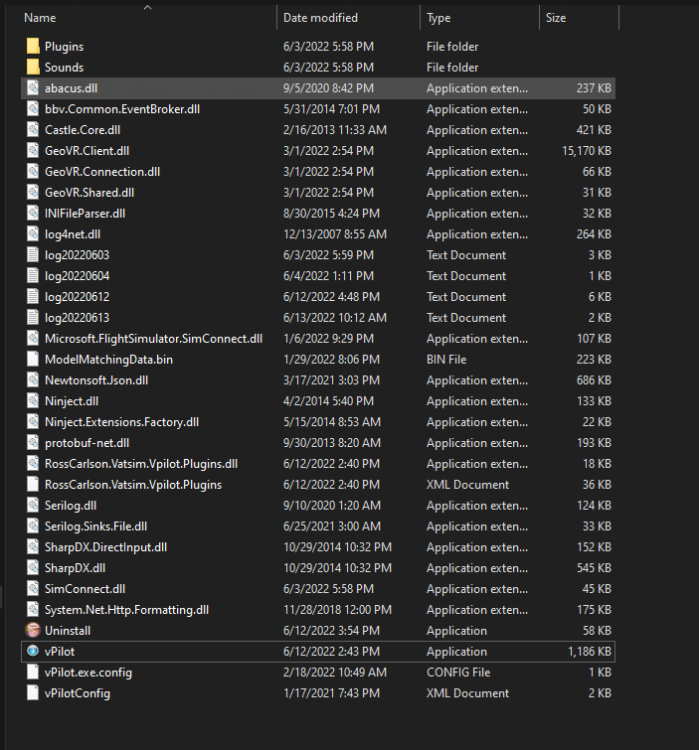
Task: Click the Serilog.dll file icon
Action: coord(33,505)
